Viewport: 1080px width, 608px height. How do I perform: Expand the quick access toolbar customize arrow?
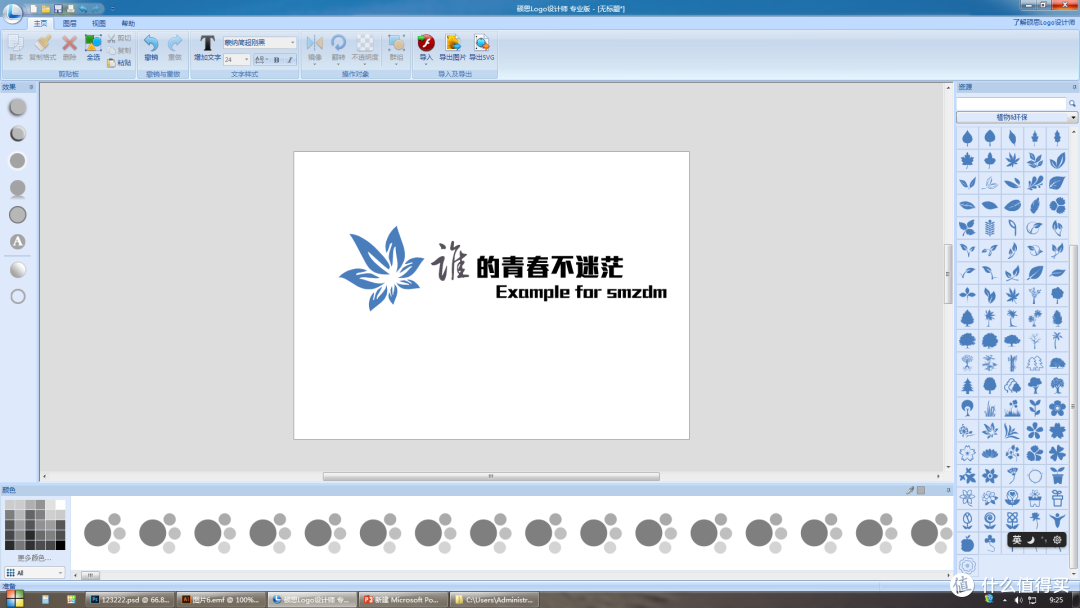pyautogui.click(x=113, y=9)
